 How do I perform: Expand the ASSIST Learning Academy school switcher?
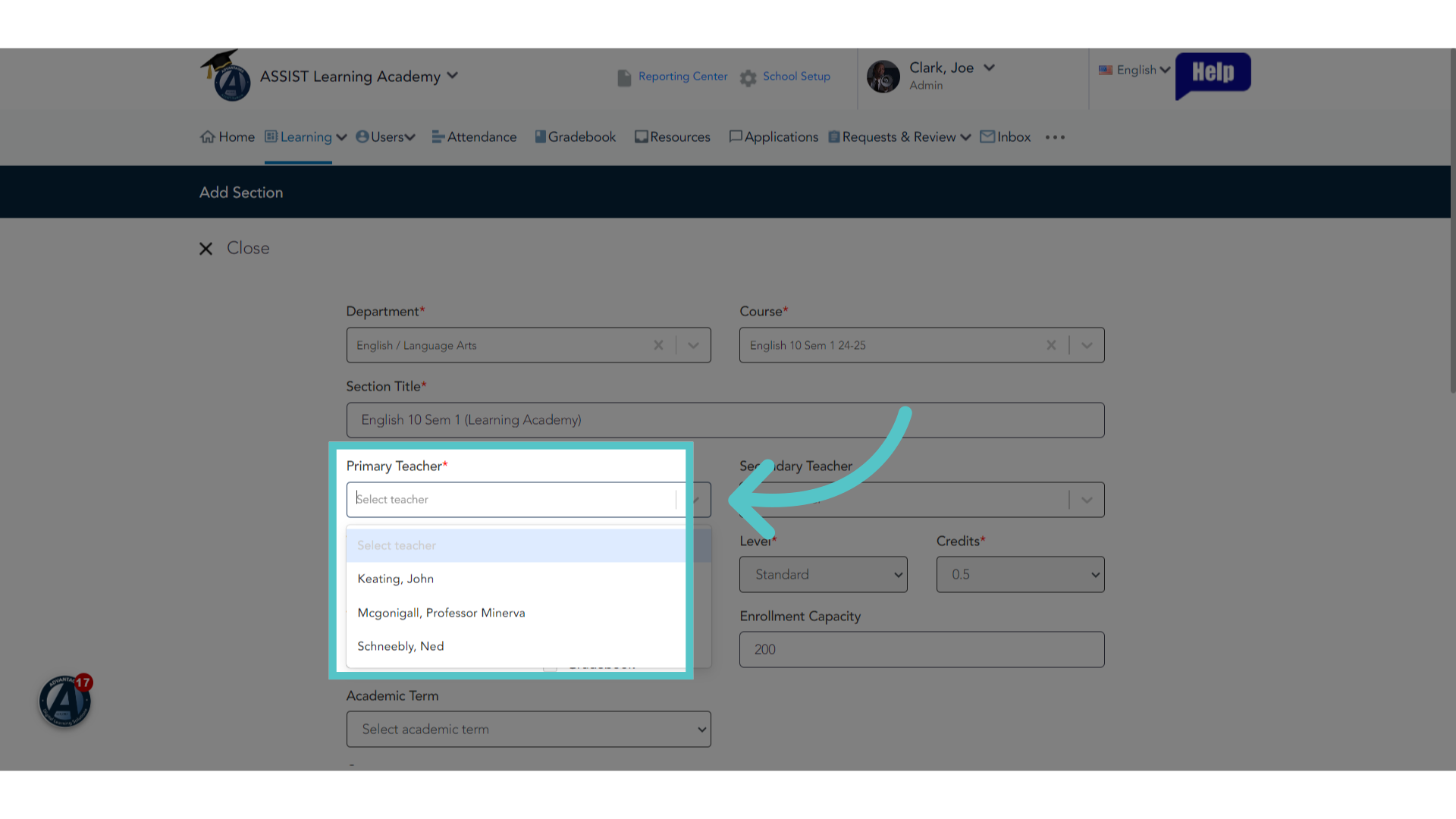[x=452, y=76]
